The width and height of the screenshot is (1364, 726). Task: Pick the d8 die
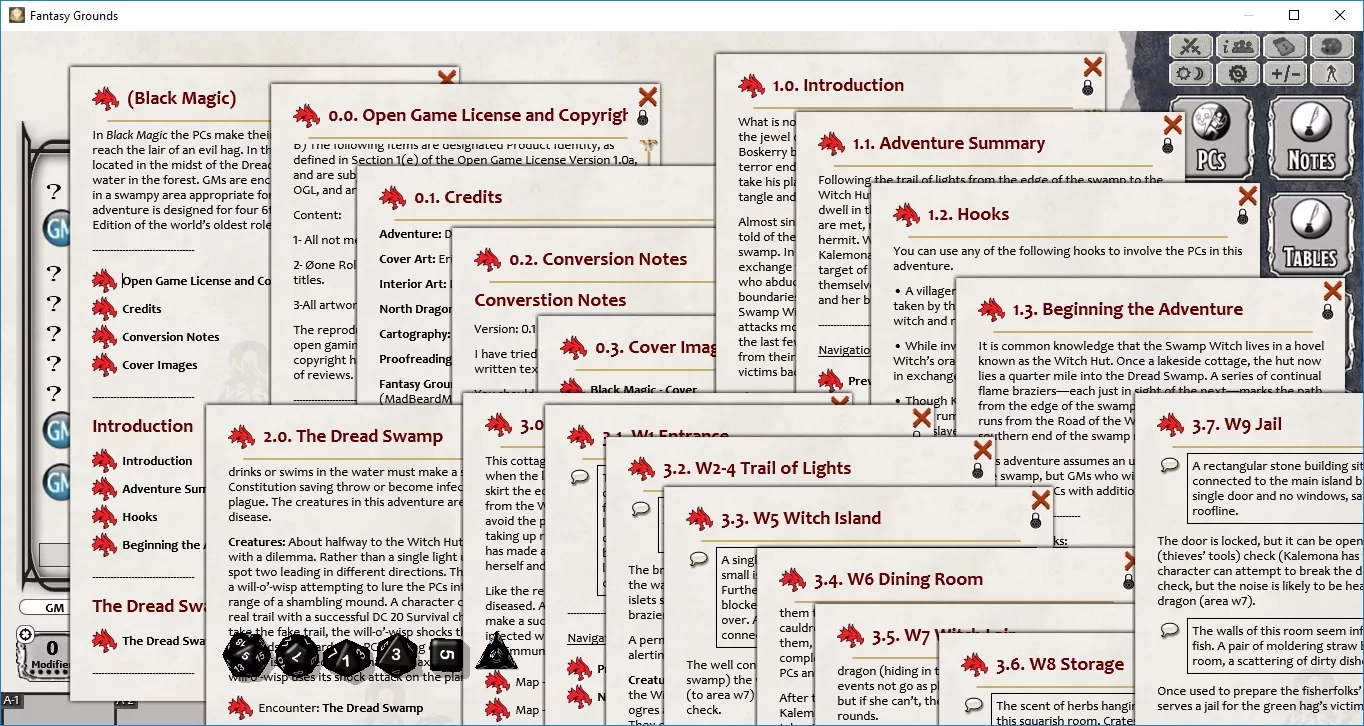click(x=396, y=654)
